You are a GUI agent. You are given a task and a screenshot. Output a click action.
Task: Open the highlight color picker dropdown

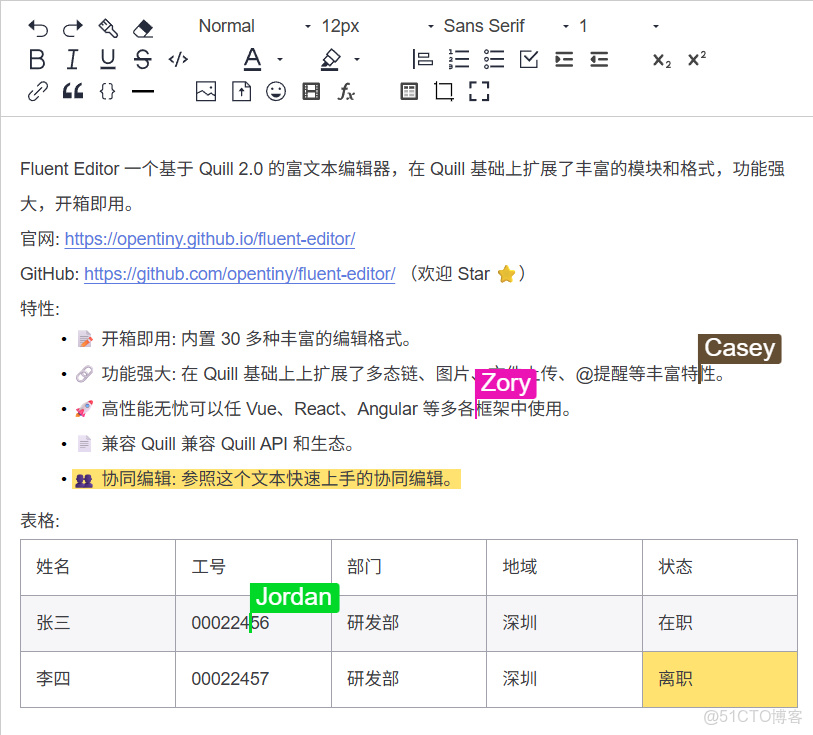point(355,59)
